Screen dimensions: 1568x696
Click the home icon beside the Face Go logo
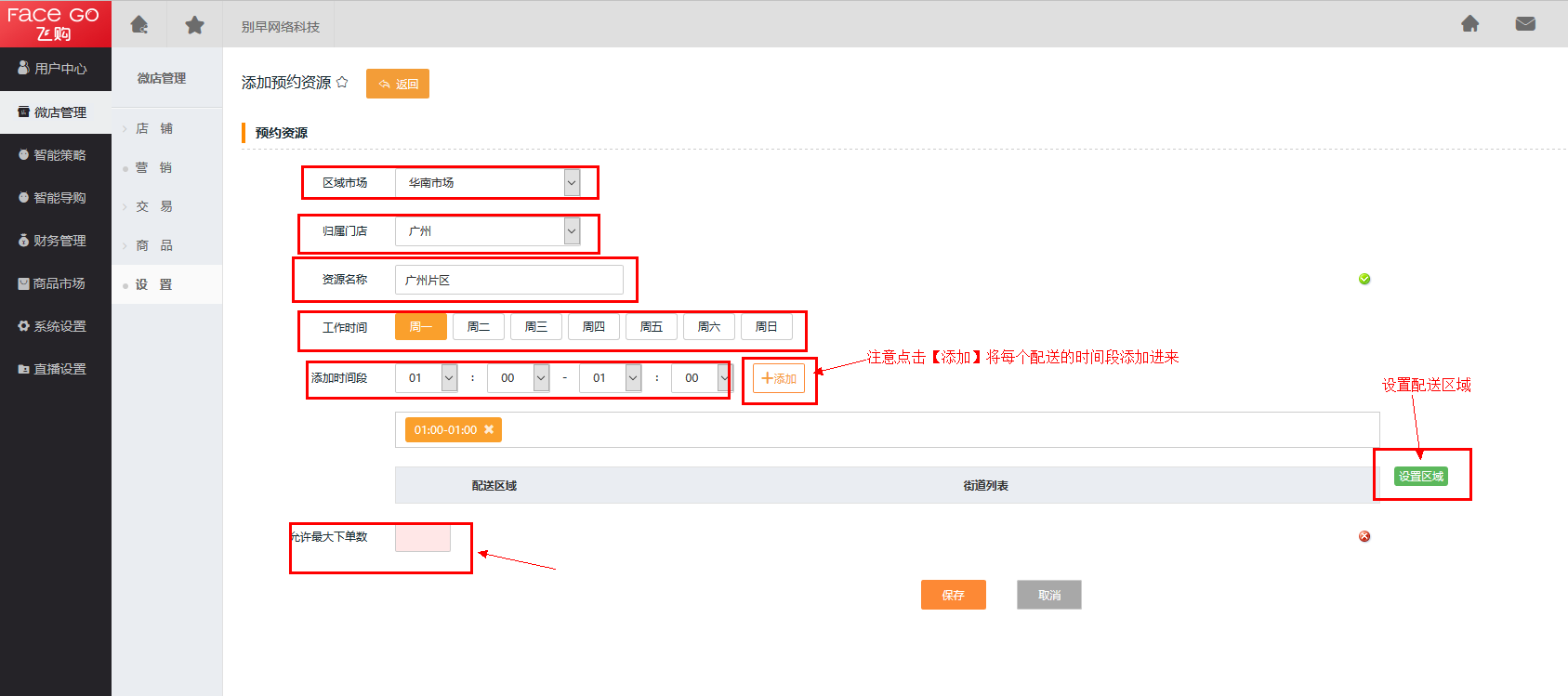(139, 24)
